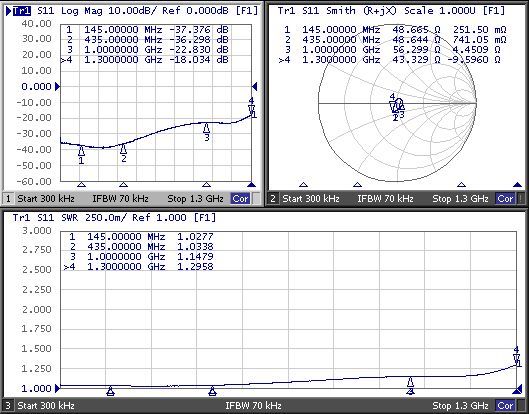Click the Scale 1.000U value in Smith title
The image size is (529, 414).
pyautogui.click(x=440, y=11)
